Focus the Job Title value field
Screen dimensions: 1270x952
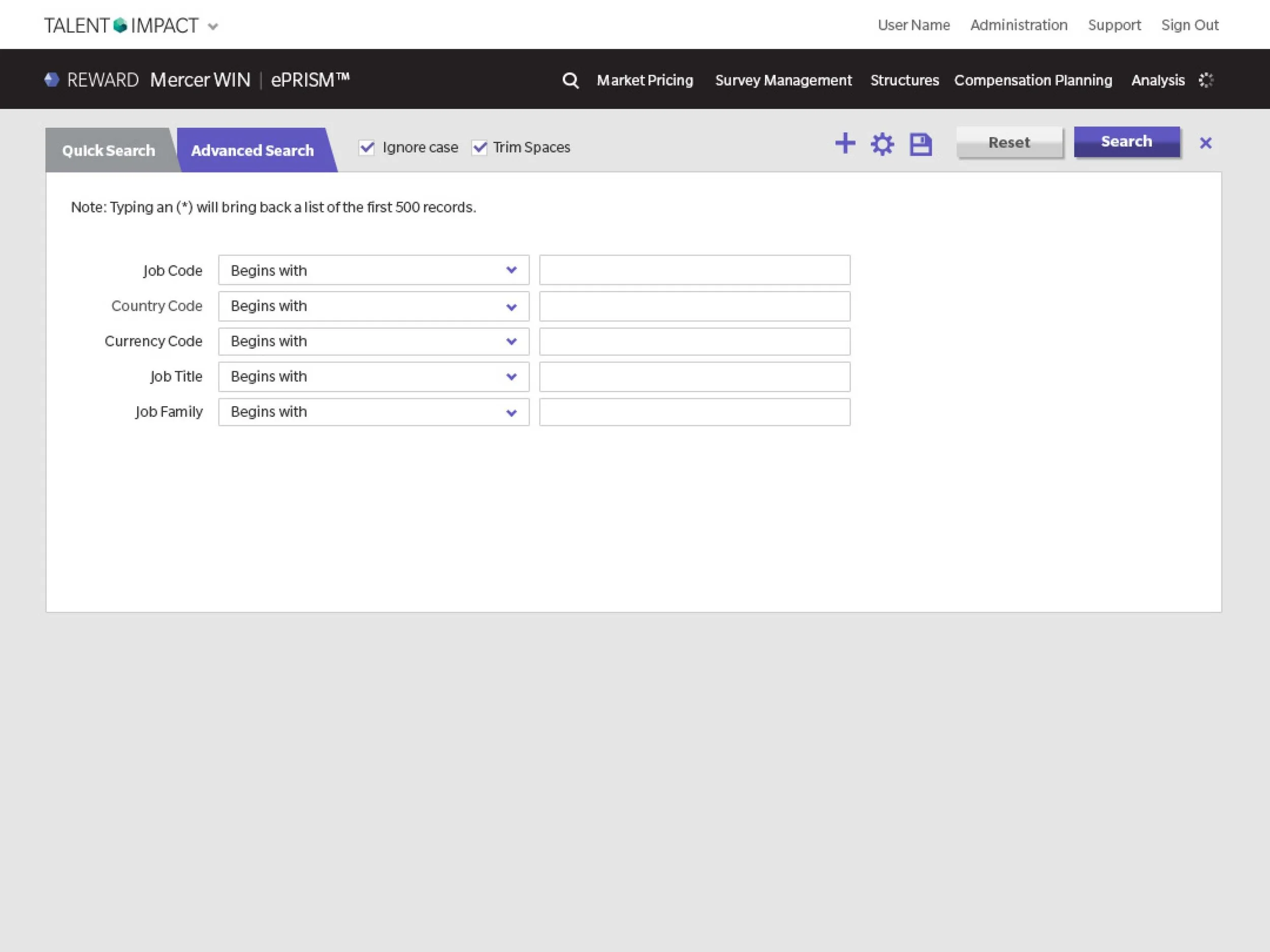[695, 377]
